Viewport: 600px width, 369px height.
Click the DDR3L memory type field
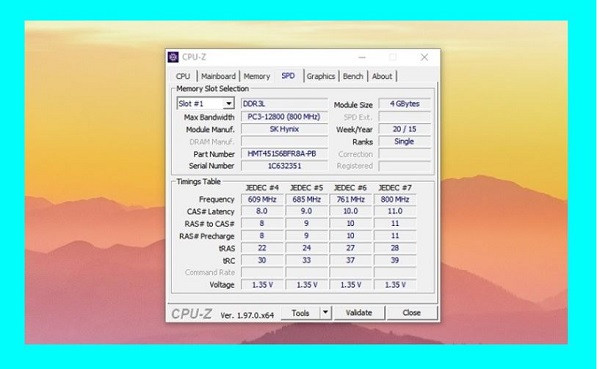click(x=284, y=104)
